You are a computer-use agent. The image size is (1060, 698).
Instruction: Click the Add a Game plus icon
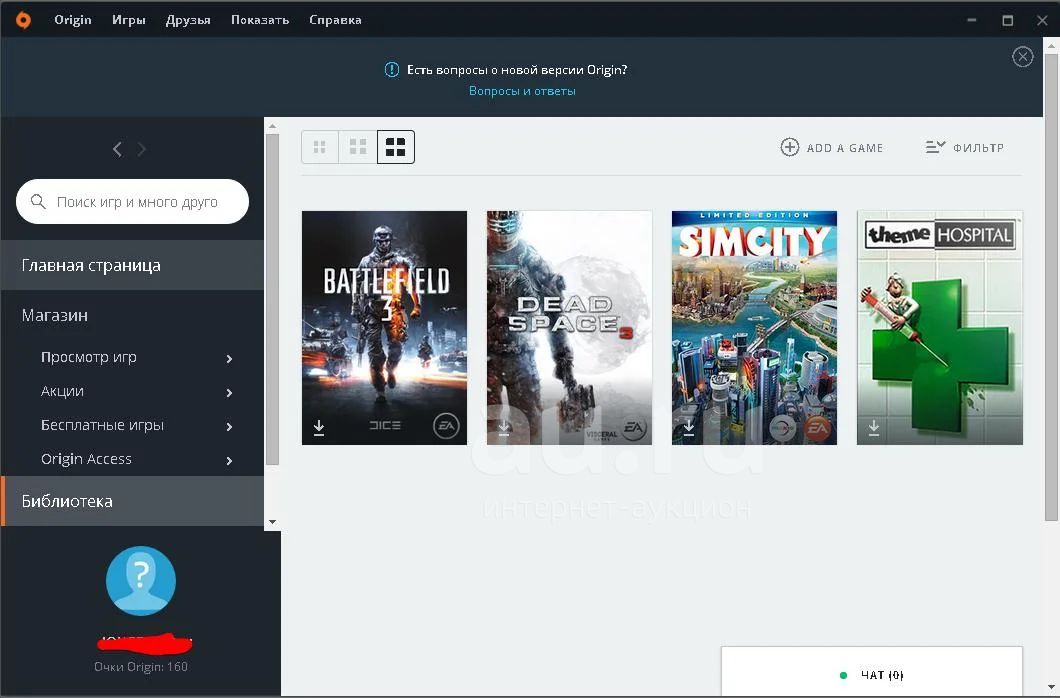[790, 147]
